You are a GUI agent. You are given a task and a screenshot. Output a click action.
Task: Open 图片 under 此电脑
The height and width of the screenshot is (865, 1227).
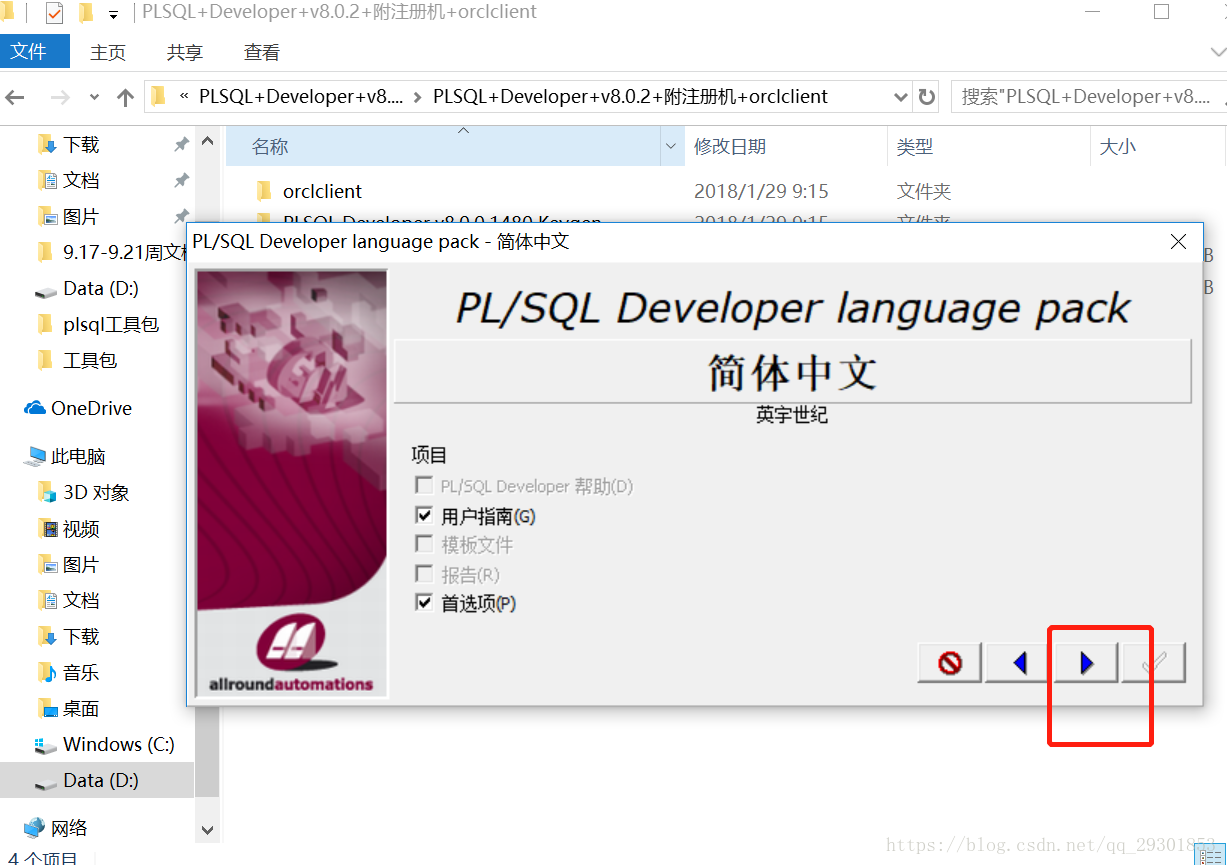pyautogui.click(x=81, y=565)
